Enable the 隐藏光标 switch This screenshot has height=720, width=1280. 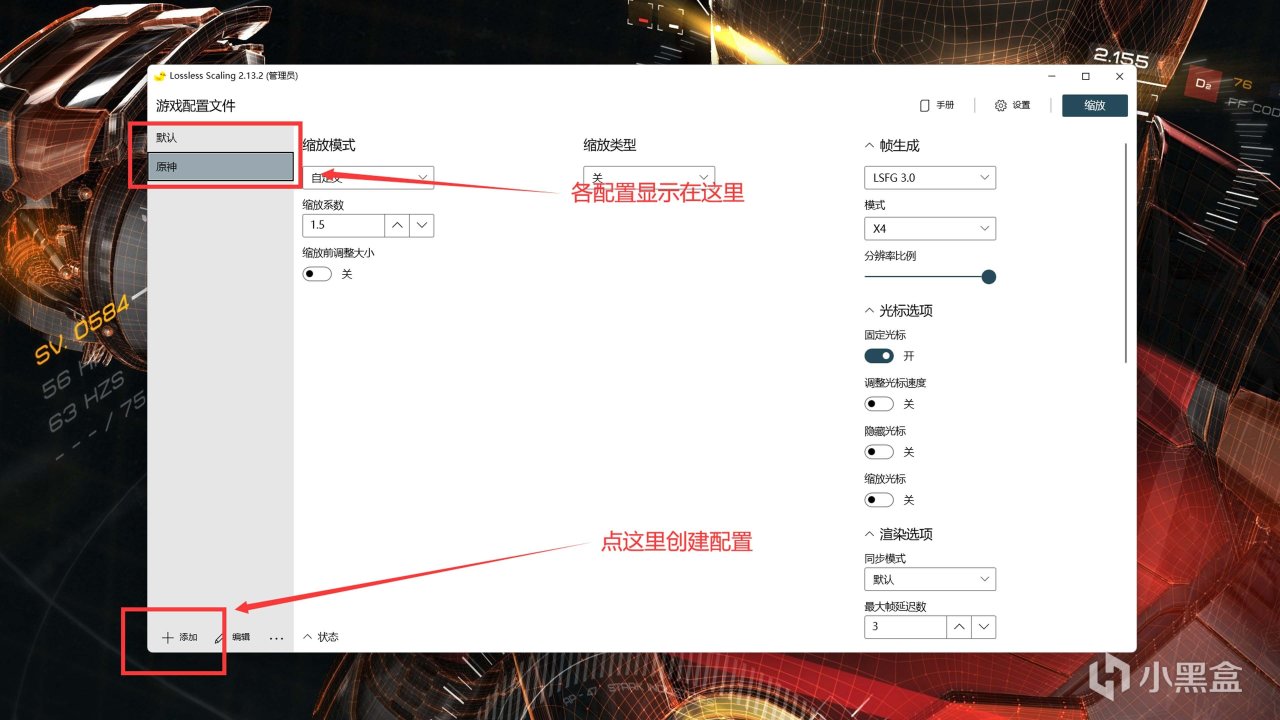pos(879,452)
